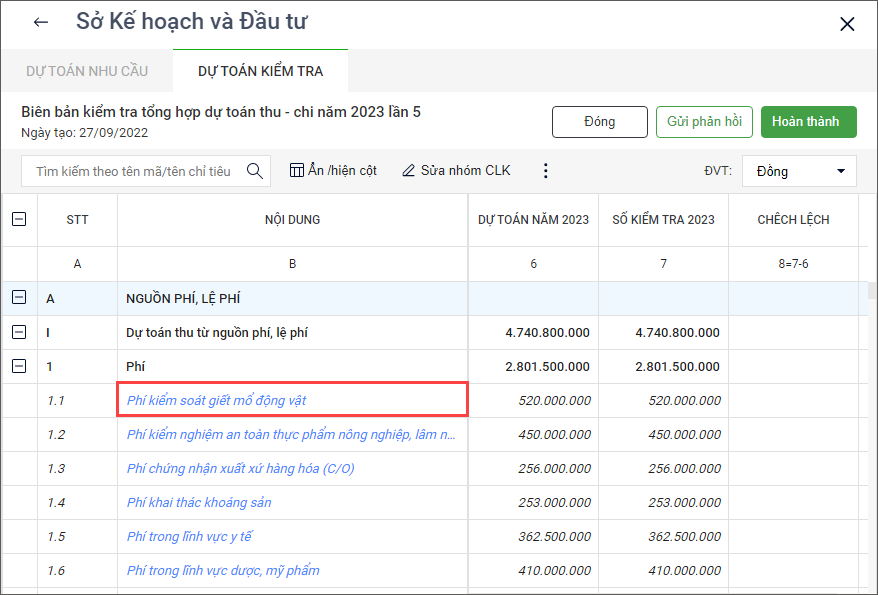
Task: Switch to Dự toán nhu cầu tab
Action: coord(87,71)
